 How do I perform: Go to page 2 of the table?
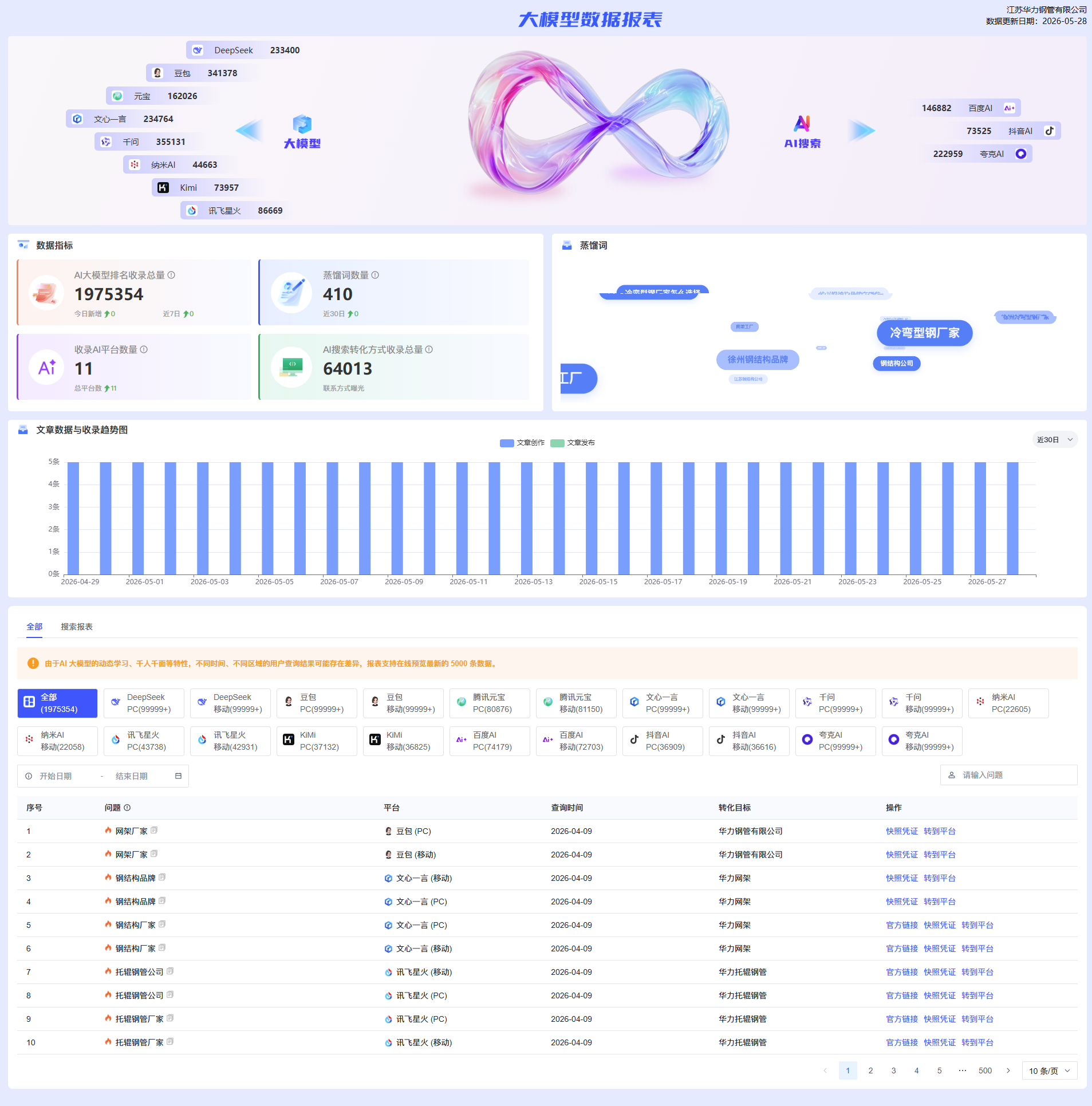[871, 1070]
